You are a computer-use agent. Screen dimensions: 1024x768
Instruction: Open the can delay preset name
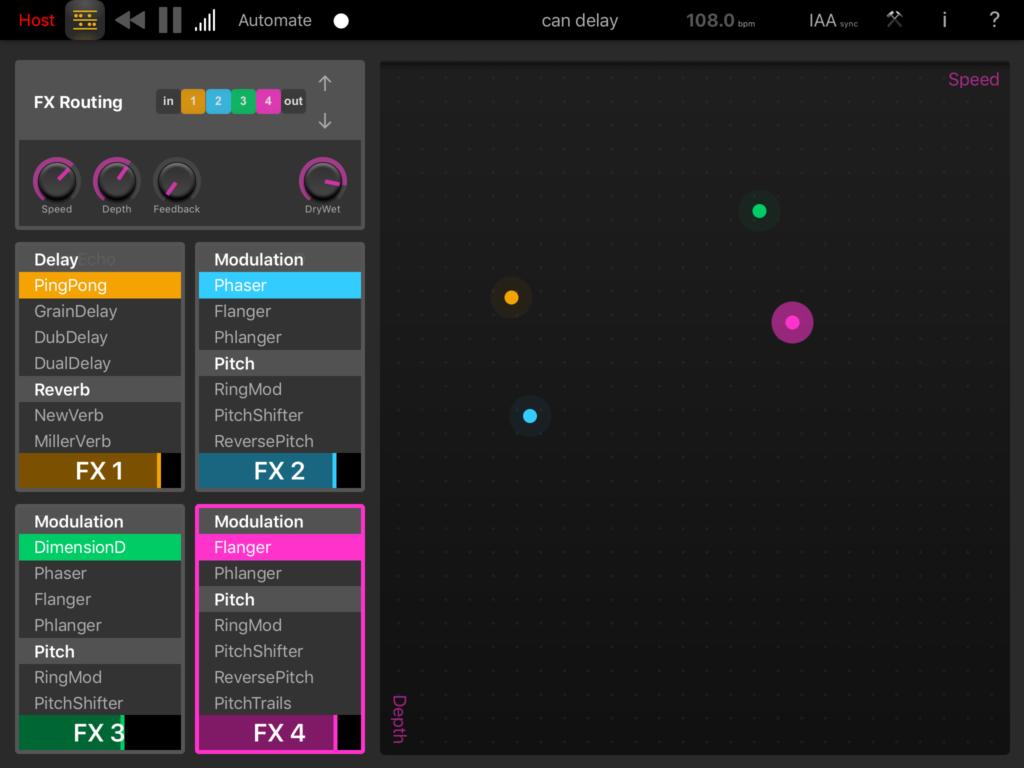579,21
